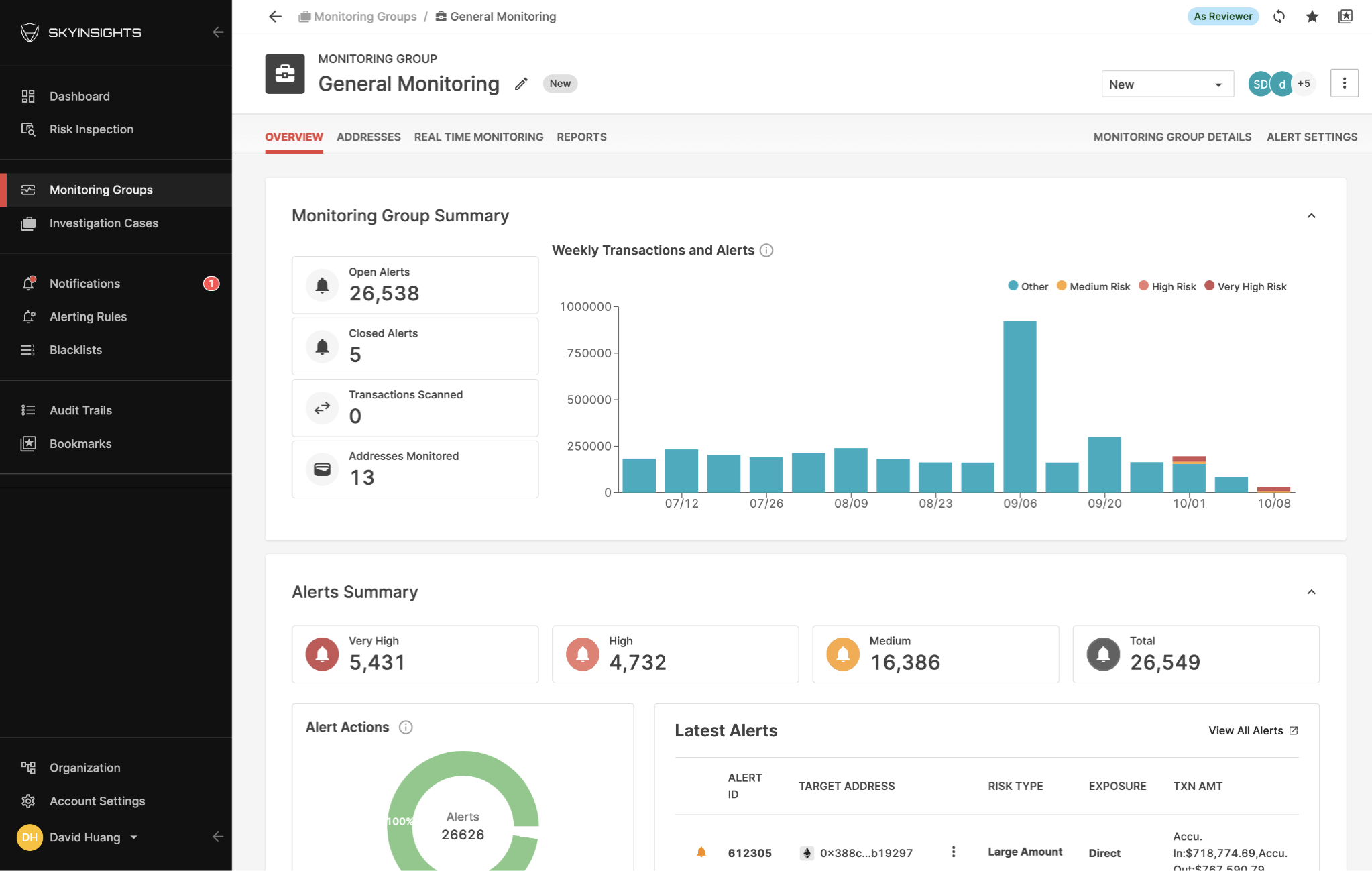The height and width of the screenshot is (871, 1372).
Task: Edit the group name with pencil
Action: point(521,84)
